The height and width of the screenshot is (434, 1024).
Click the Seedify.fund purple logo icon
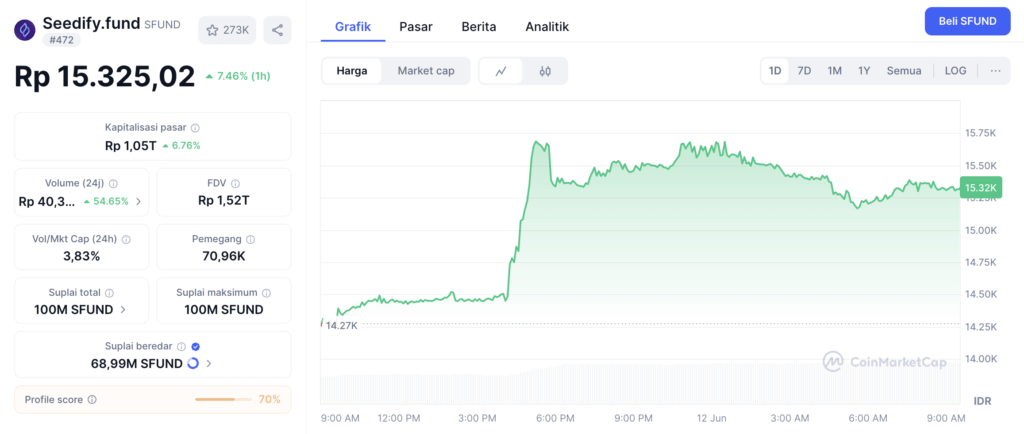coord(25,30)
